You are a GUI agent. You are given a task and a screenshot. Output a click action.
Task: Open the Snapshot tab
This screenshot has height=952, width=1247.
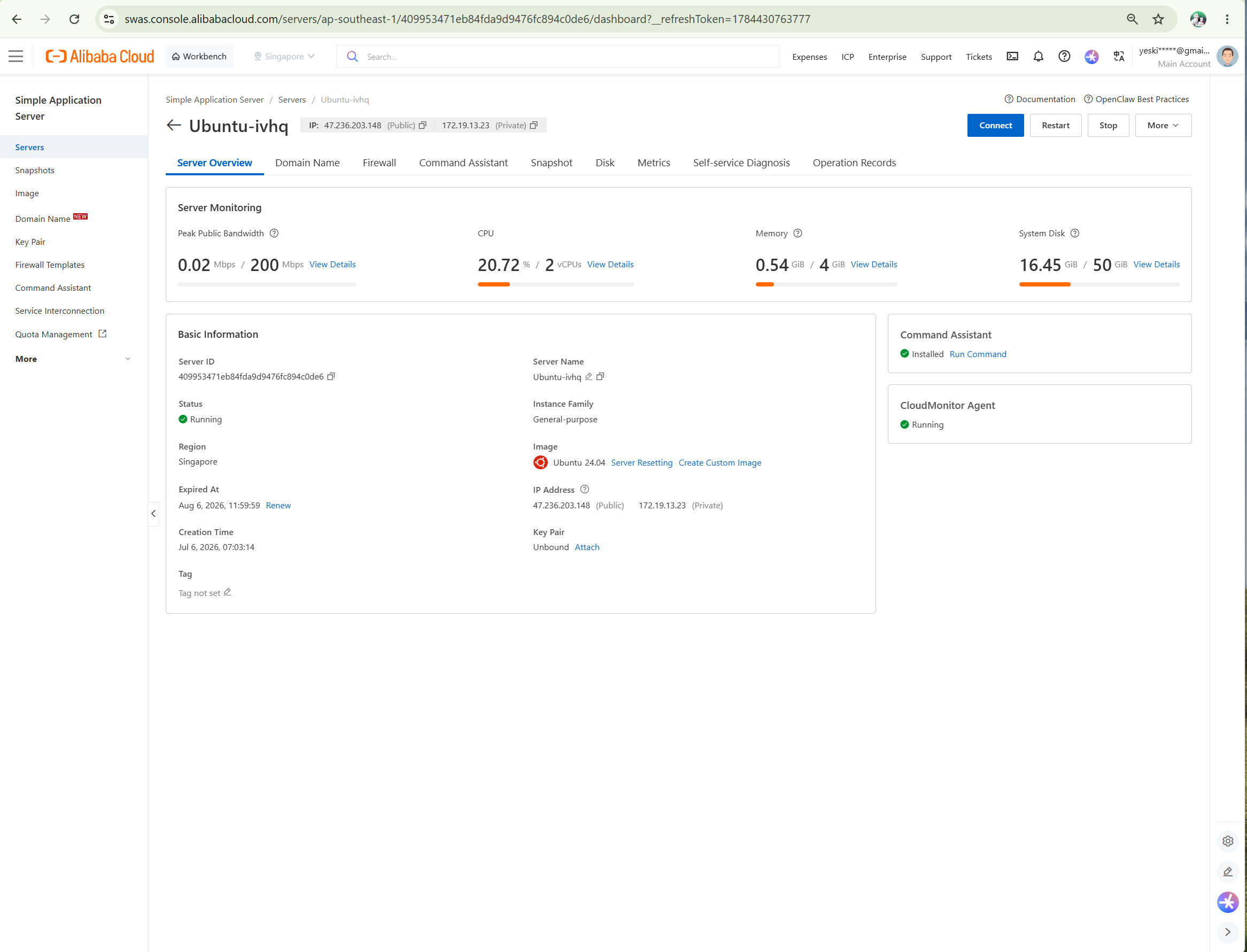click(x=551, y=162)
